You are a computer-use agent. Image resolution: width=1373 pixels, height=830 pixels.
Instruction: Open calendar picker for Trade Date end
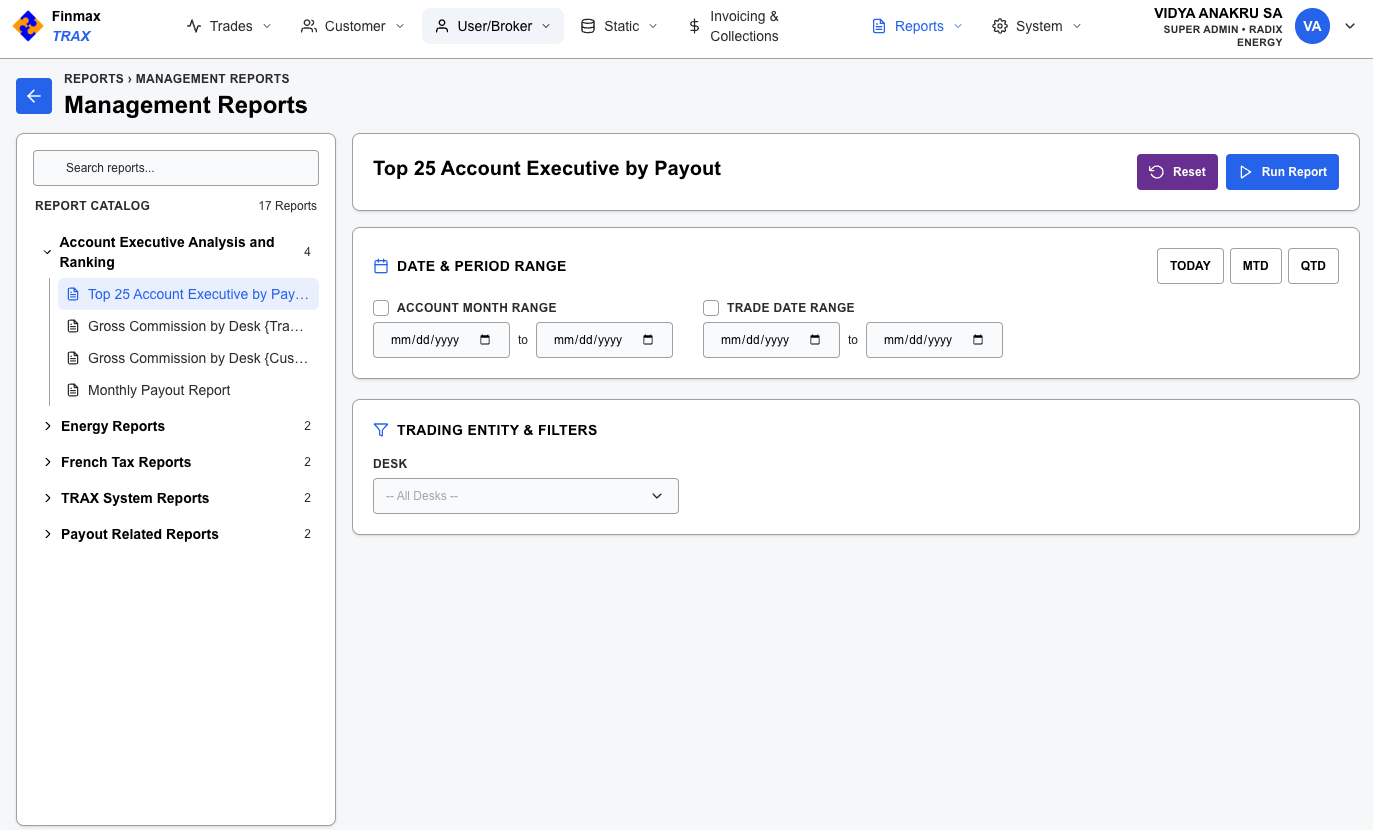coord(978,340)
